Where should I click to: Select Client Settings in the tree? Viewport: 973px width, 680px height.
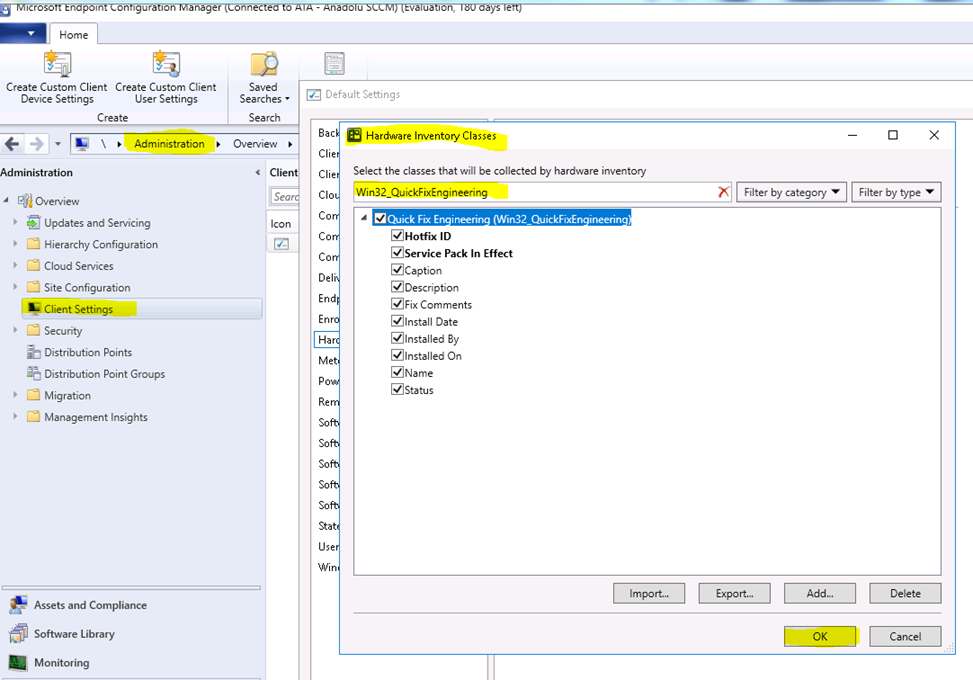click(141, 308)
